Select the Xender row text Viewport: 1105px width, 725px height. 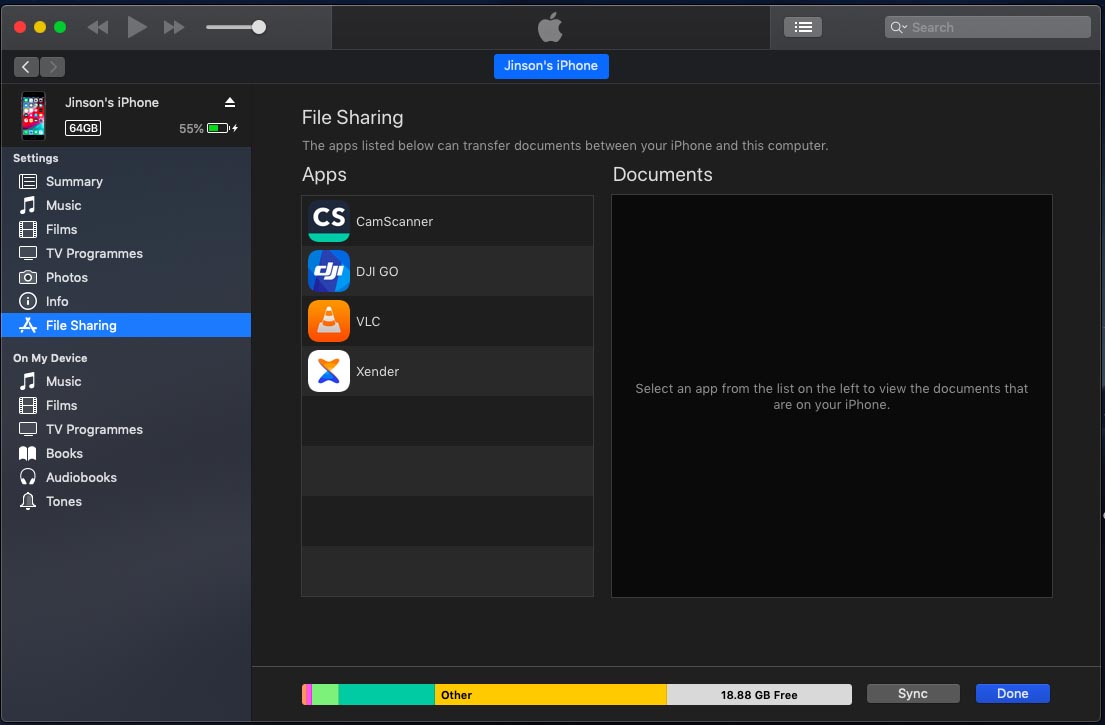coord(377,371)
